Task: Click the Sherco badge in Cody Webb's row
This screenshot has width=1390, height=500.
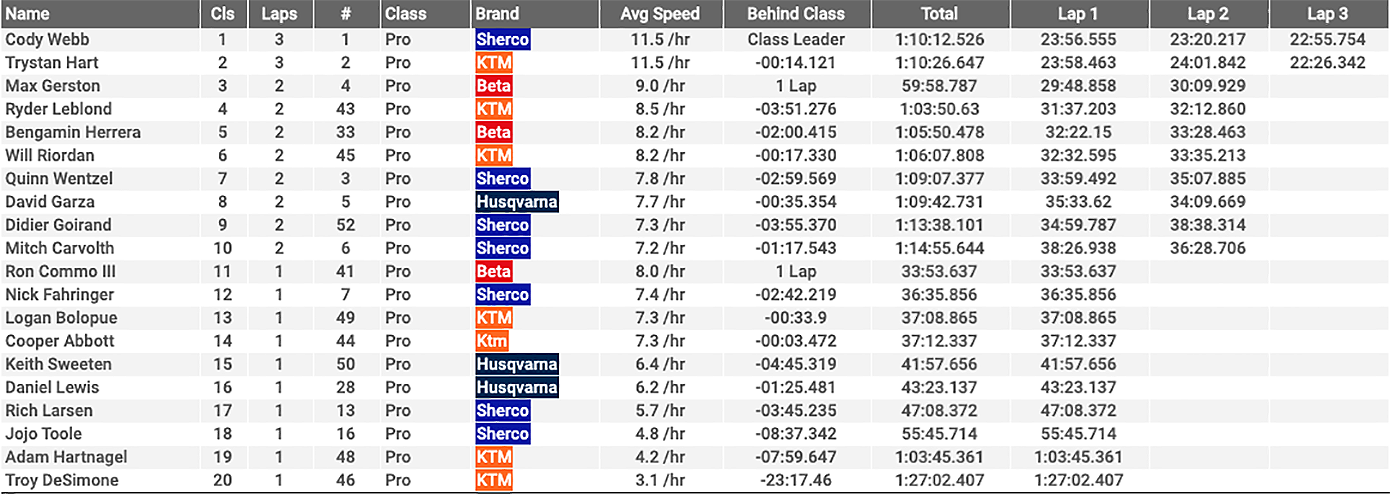Action: tap(503, 40)
